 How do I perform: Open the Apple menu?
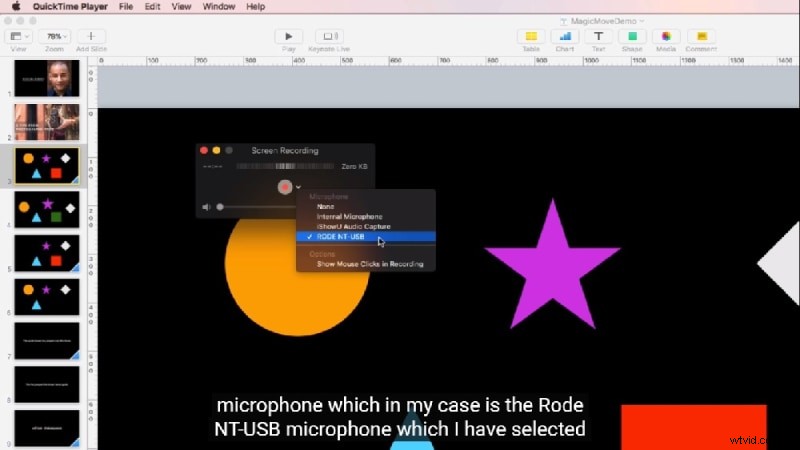tap(16, 7)
